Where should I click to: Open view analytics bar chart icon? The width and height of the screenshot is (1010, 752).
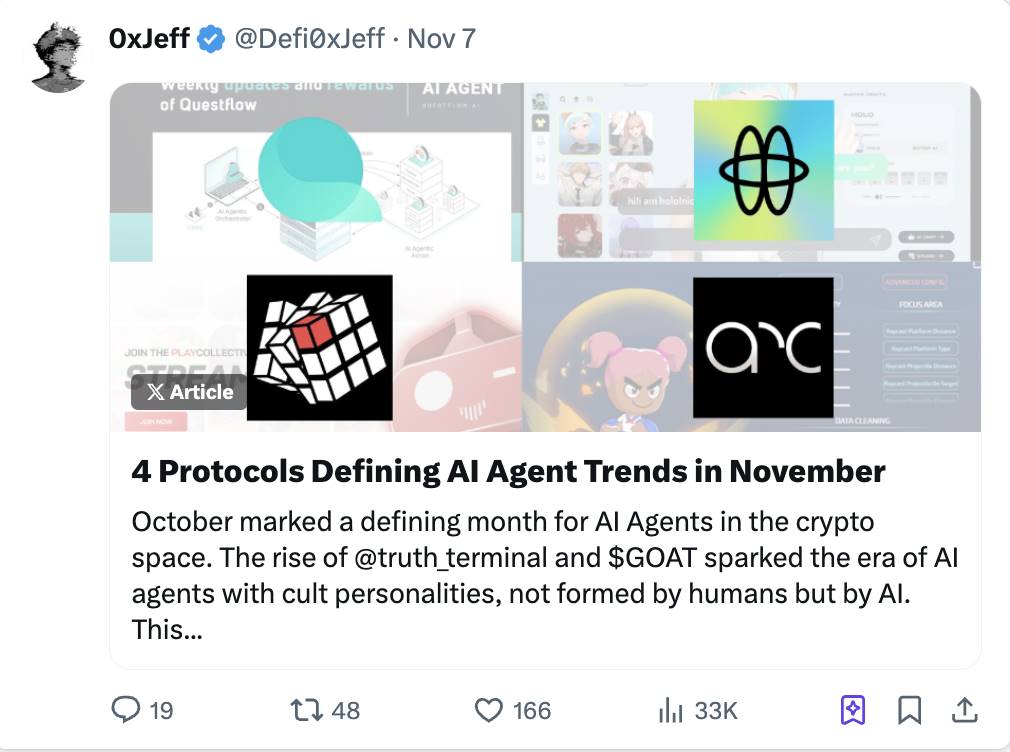pyautogui.click(x=670, y=711)
